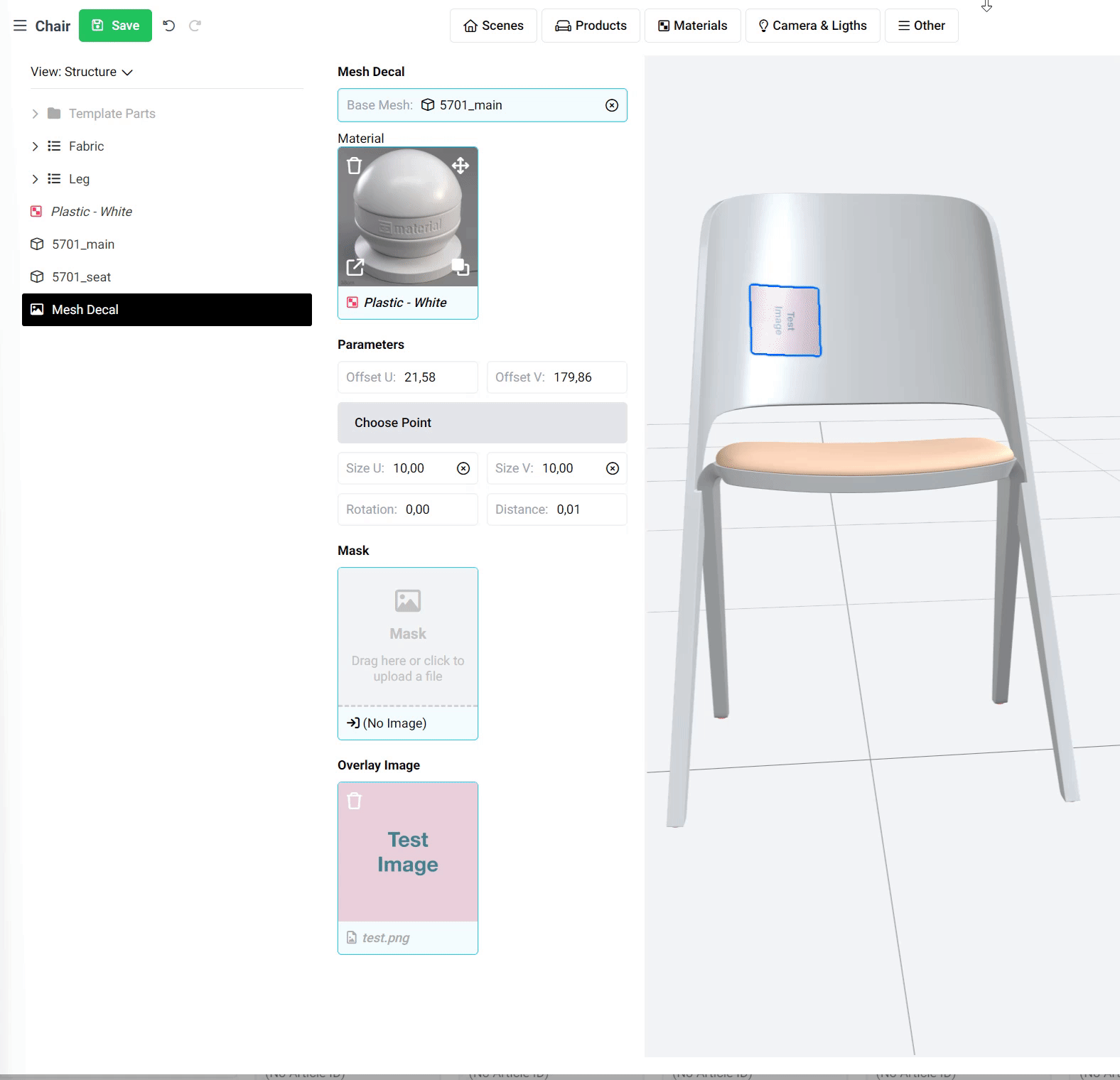Open the hamburger menu next to Chair

tap(20, 26)
